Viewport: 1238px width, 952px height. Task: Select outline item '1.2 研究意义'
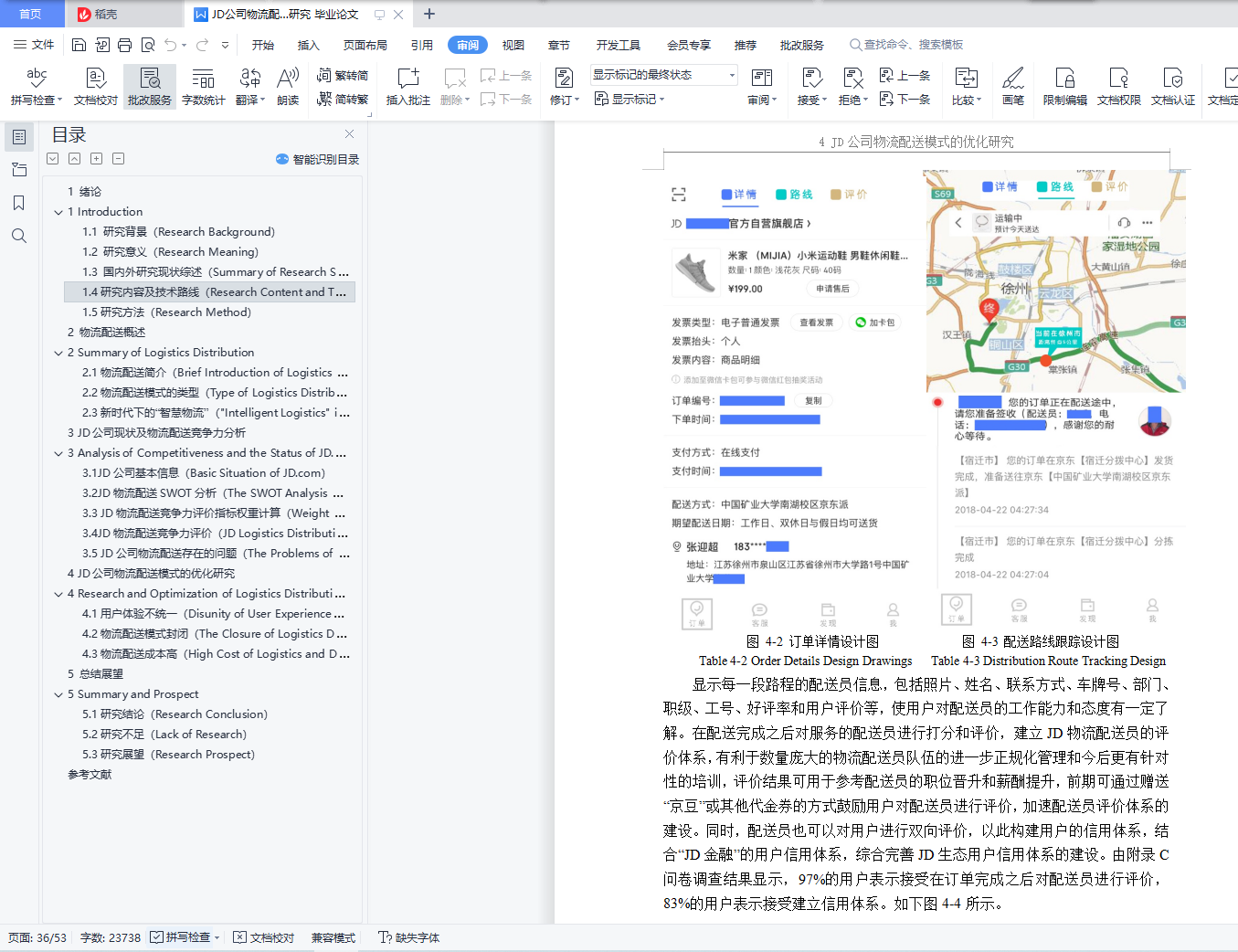coord(170,252)
